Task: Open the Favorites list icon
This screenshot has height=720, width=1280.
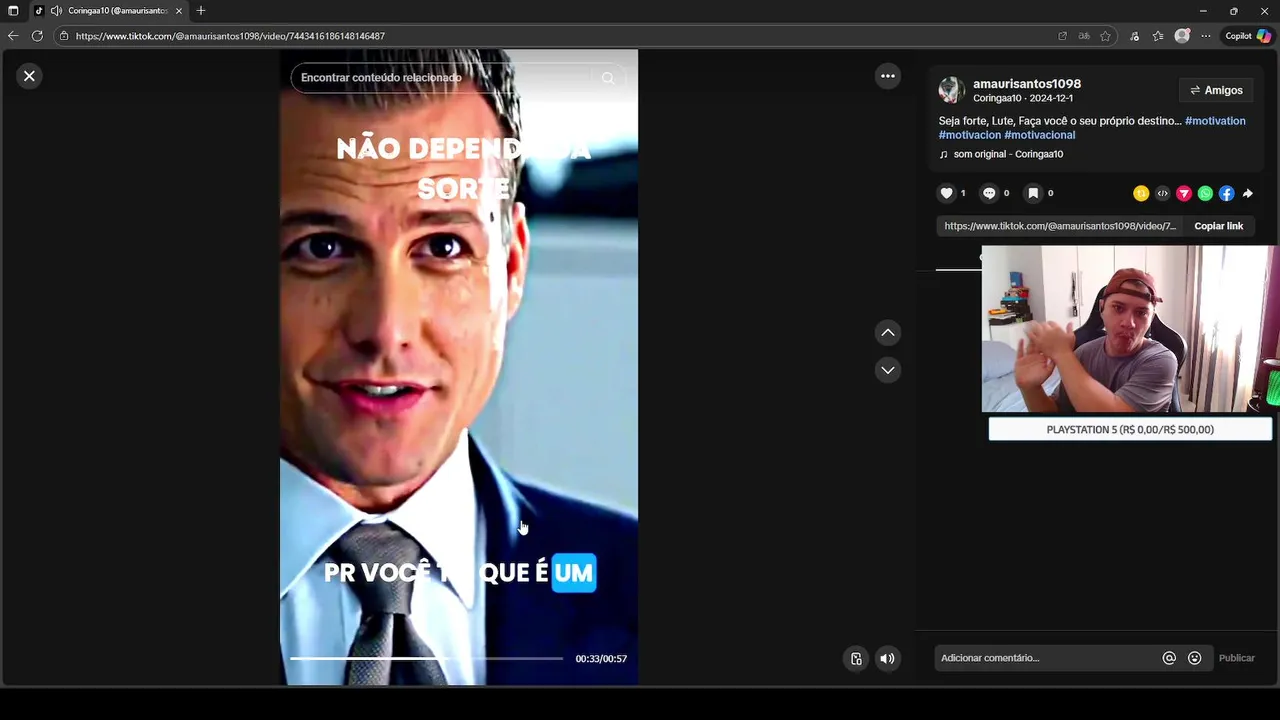Action: coord(1158,36)
